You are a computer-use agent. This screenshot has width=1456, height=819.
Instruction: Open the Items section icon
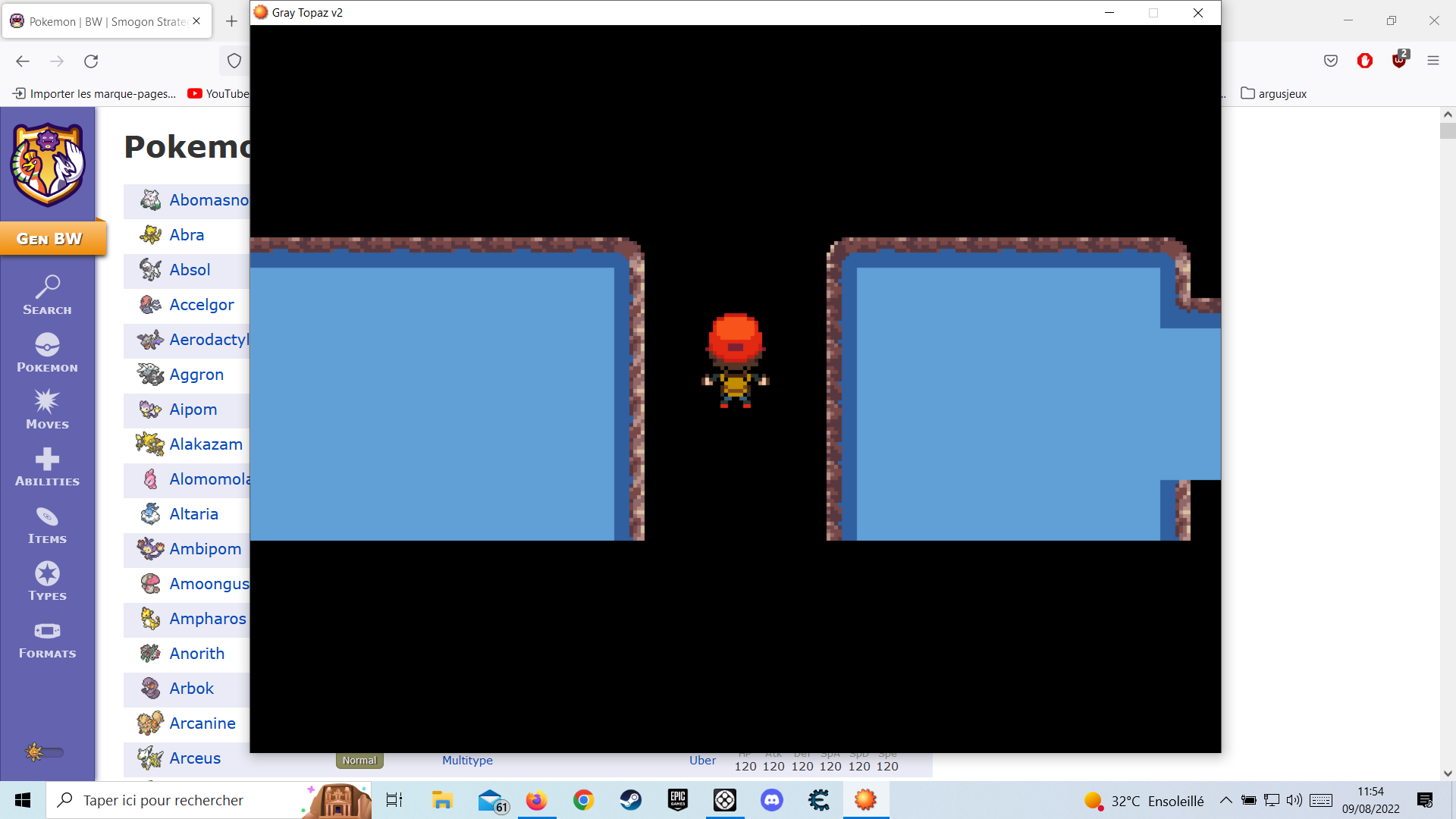pos(47,525)
